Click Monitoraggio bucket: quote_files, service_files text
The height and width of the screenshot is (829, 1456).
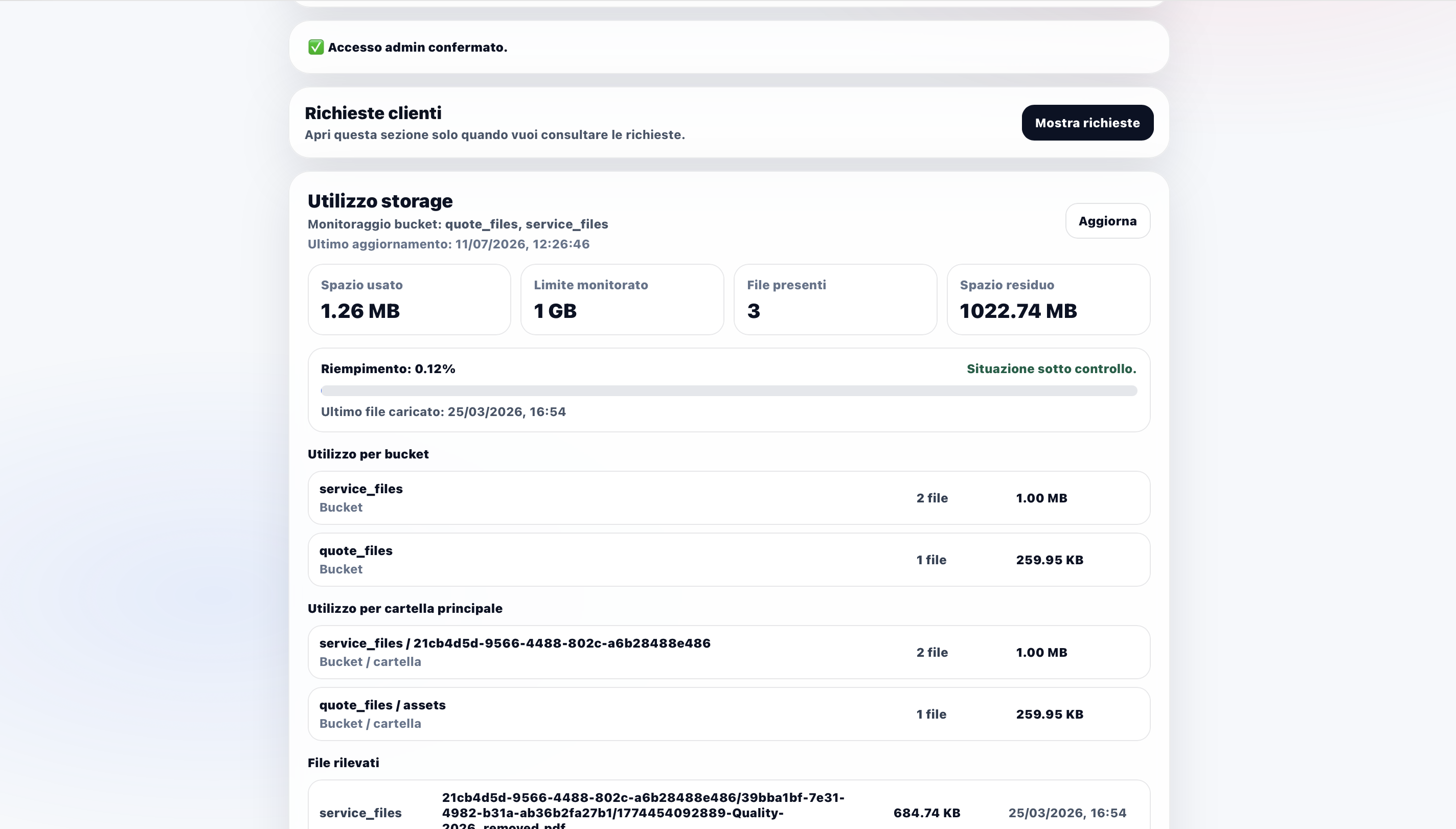[x=458, y=224]
